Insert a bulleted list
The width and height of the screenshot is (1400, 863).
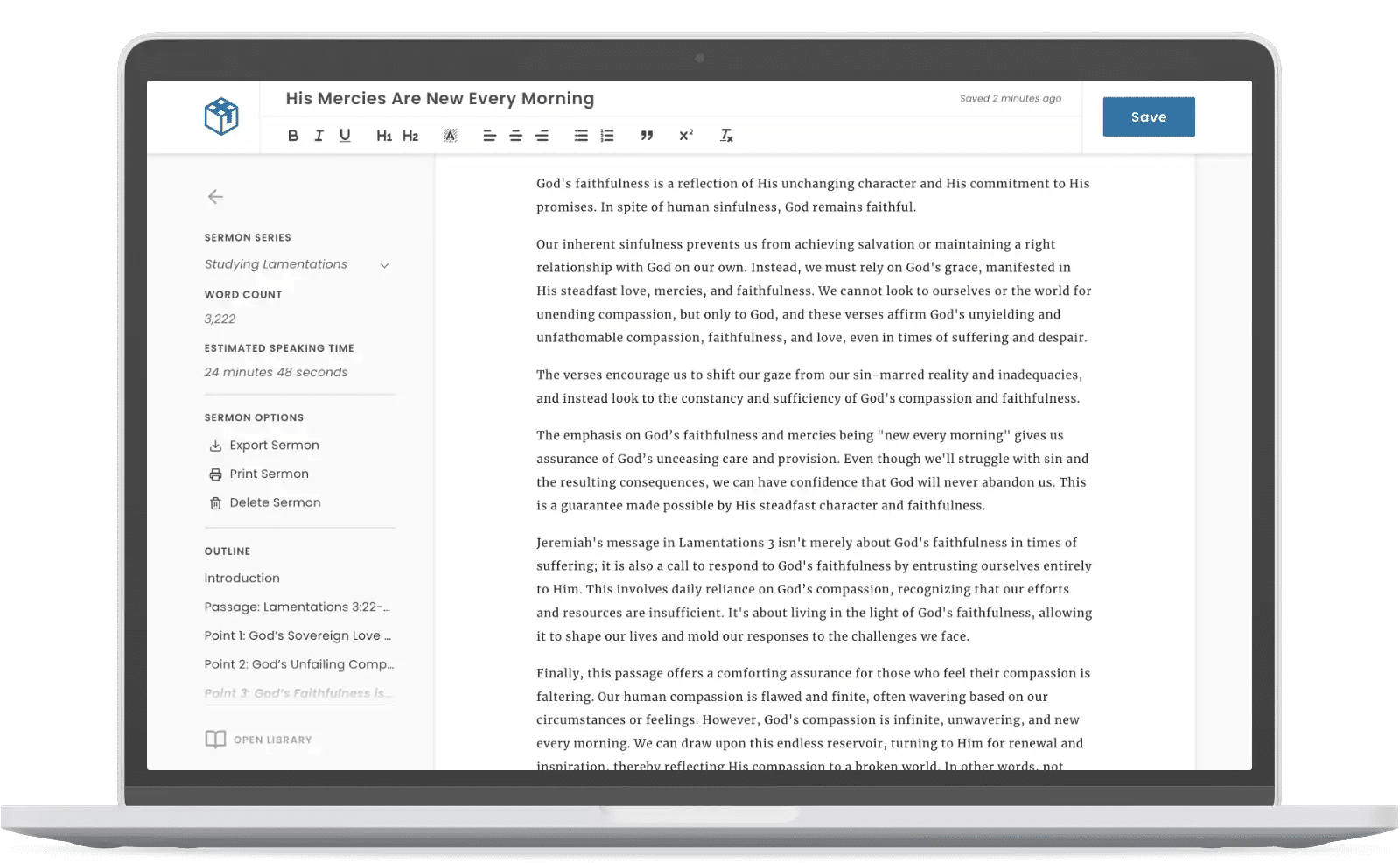pyautogui.click(x=581, y=136)
